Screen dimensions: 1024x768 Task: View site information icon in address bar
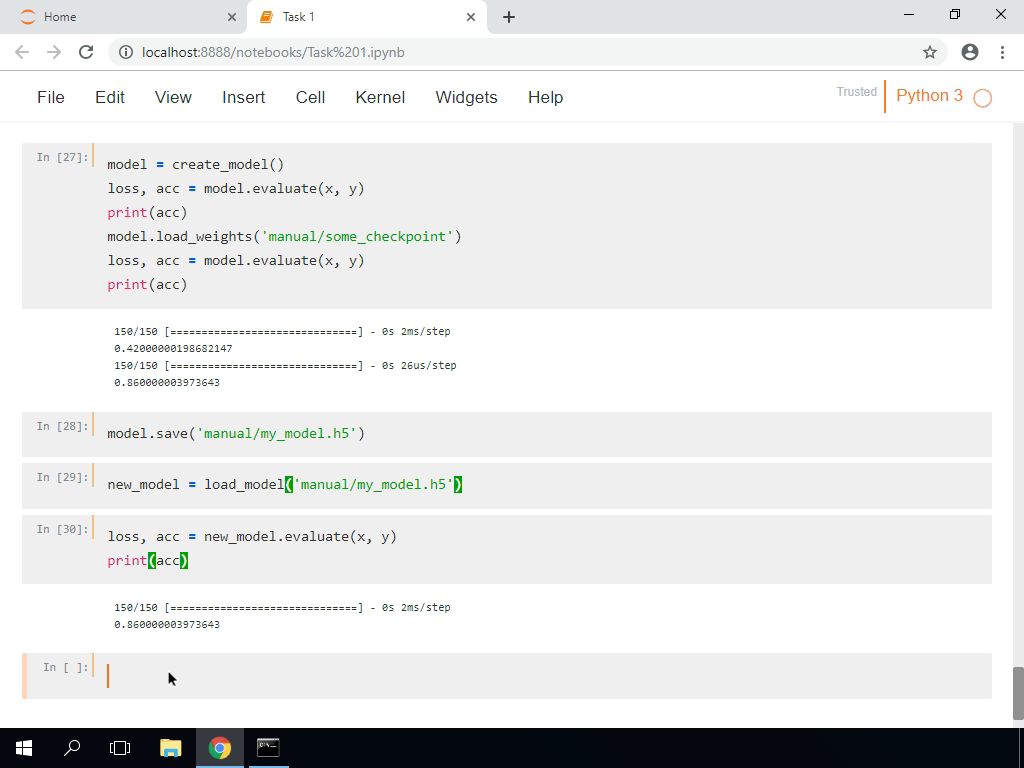[126, 52]
